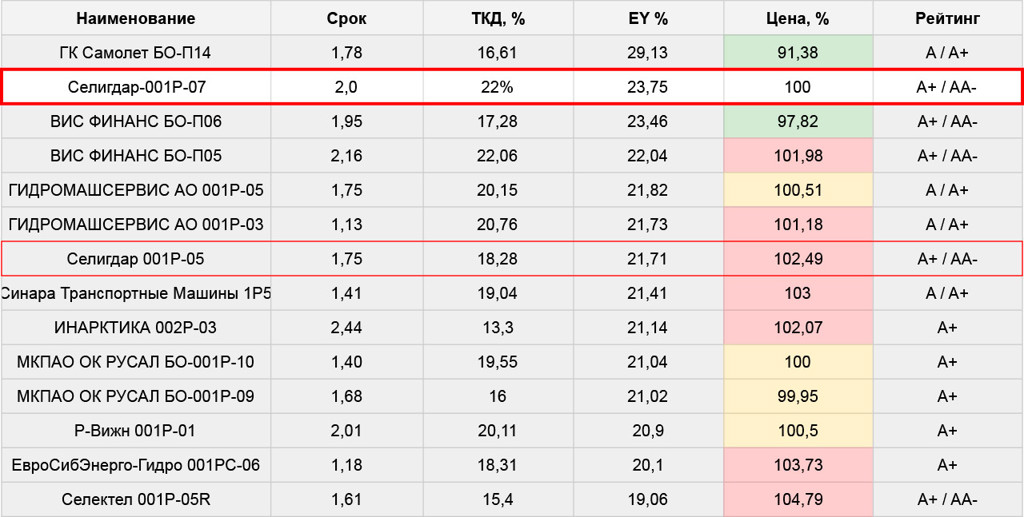Screen dimensions: 1024x517
Task: Click the Рейтинг column header
Action: click(947, 18)
